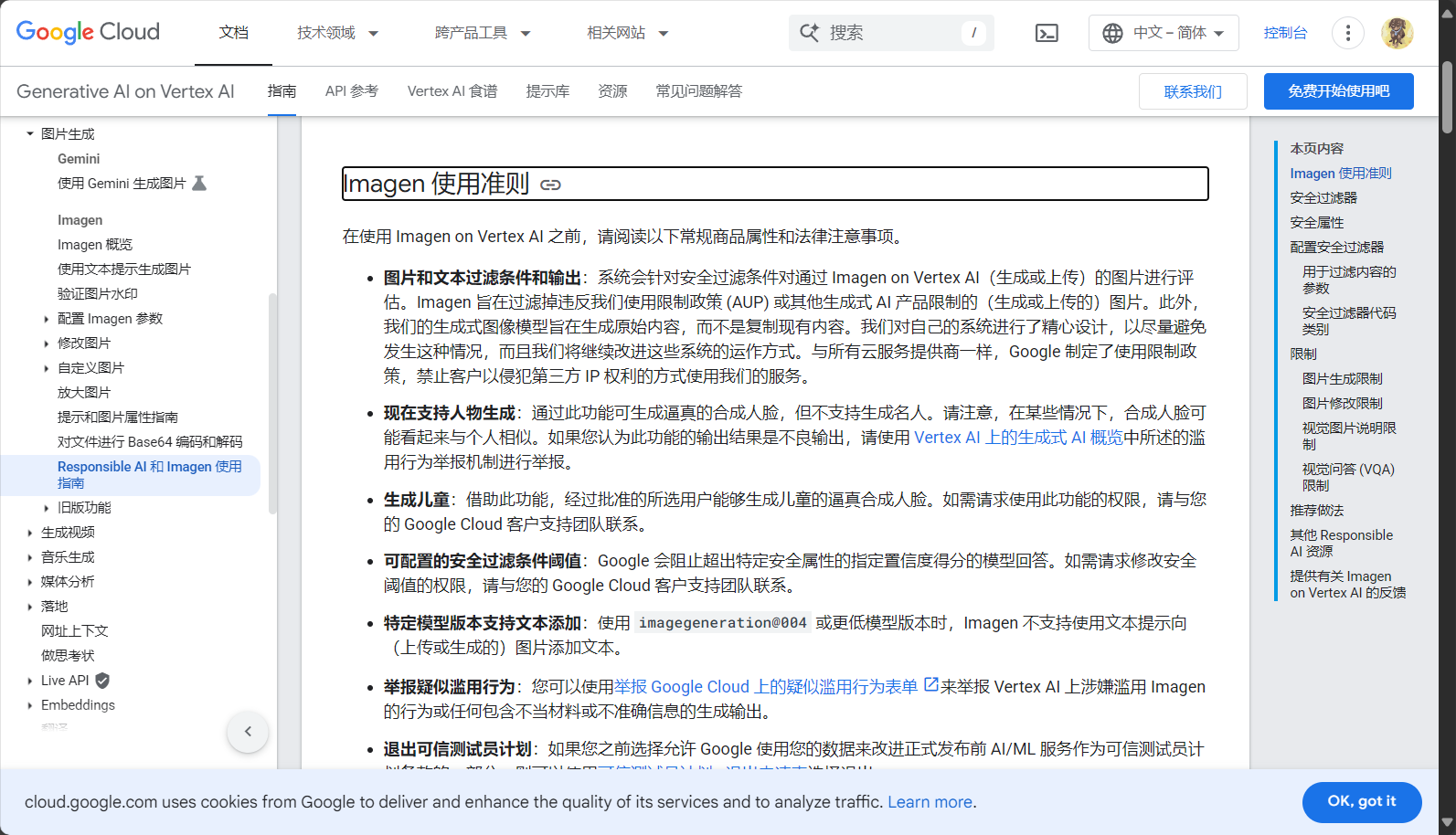Image resolution: width=1456 pixels, height=835 pixels.
Task: Click the preview flask icon next to 使用 Gemini 生成图片
Action: (199, 183)
